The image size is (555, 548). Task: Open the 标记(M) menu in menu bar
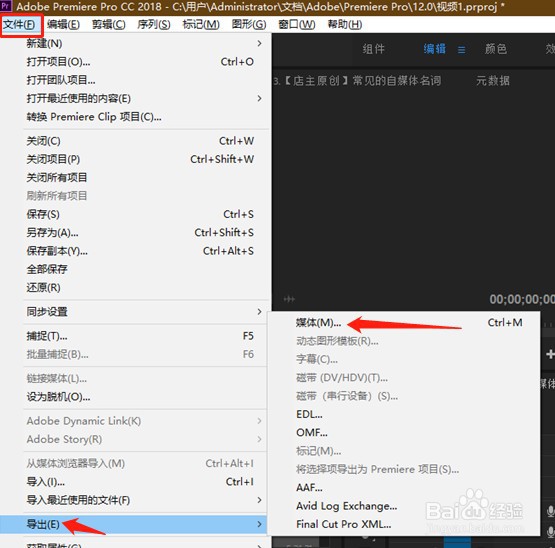pos(201,25)
